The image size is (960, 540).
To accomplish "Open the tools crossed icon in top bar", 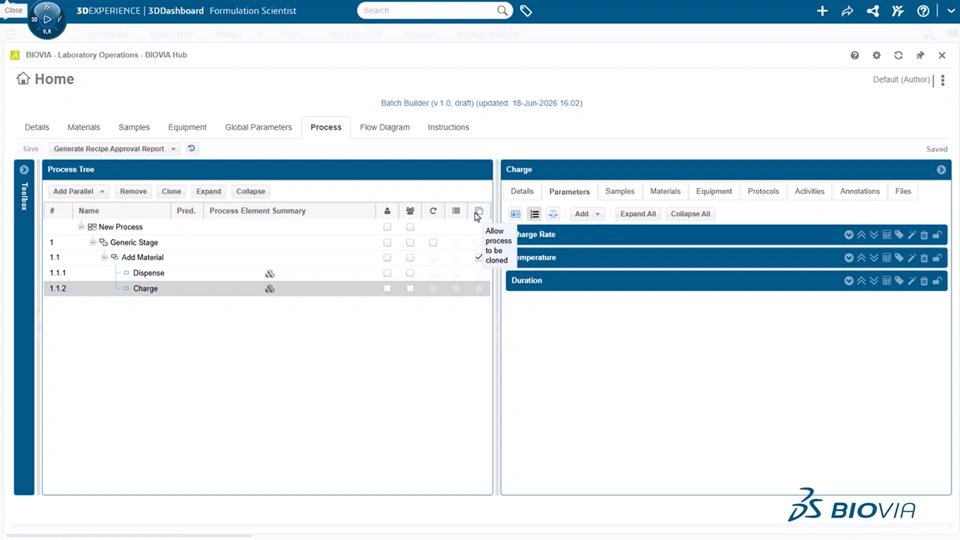I will click(898, 10).
